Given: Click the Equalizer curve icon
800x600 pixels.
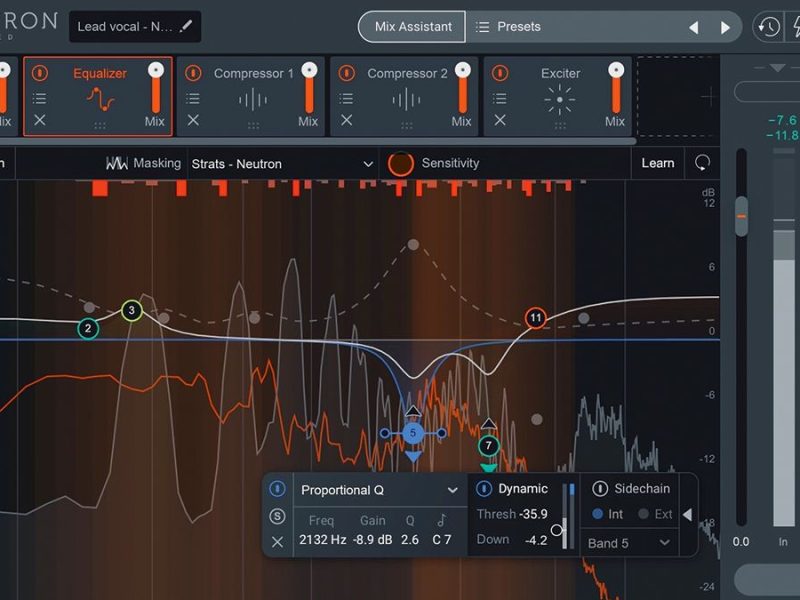Looking at the screenshot, I should coord(100,99).
